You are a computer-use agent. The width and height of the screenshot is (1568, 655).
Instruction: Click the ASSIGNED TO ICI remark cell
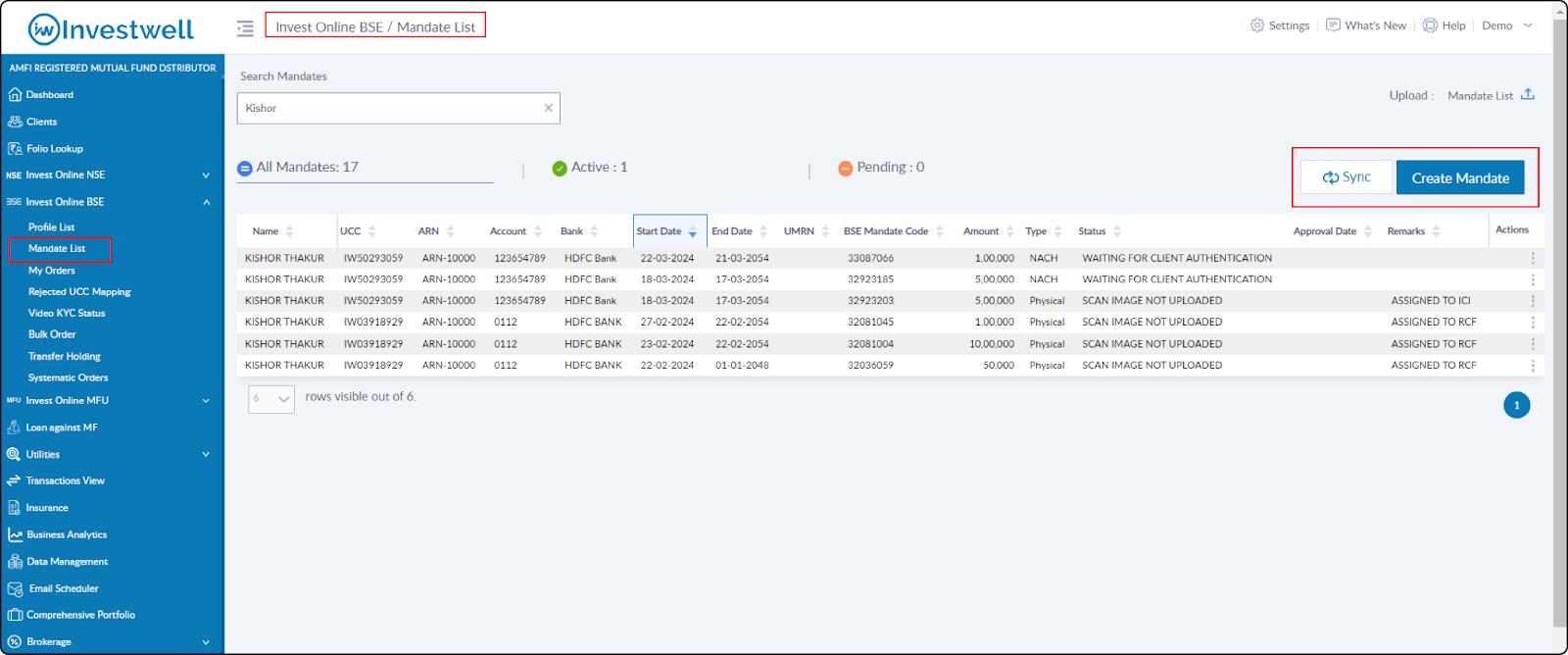click(x=1431, y=301)
